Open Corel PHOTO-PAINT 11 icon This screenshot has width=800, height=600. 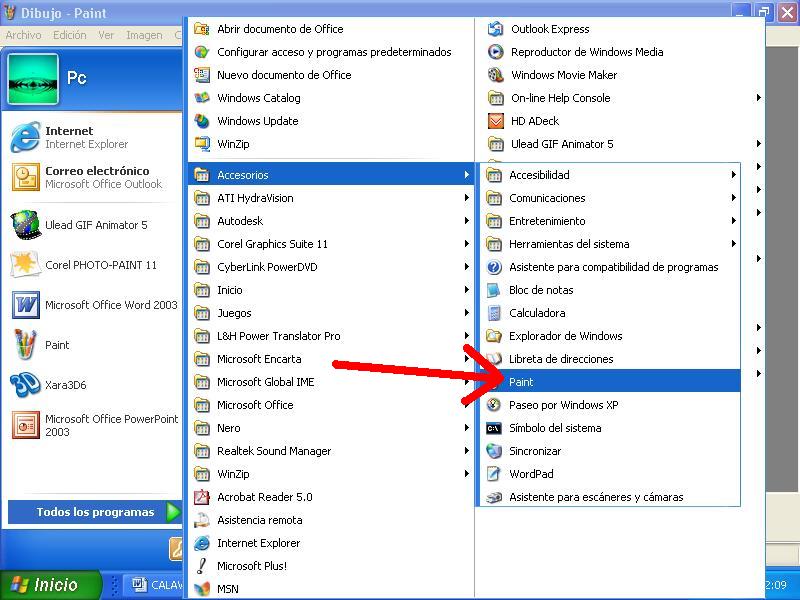(x=25, y=264)
